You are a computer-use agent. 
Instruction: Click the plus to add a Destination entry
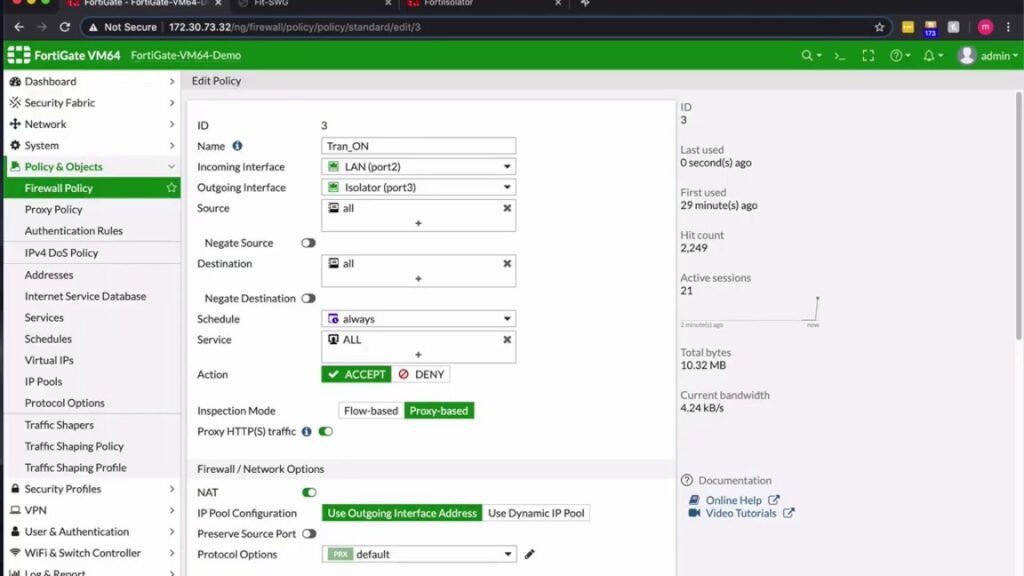point(420,280)
